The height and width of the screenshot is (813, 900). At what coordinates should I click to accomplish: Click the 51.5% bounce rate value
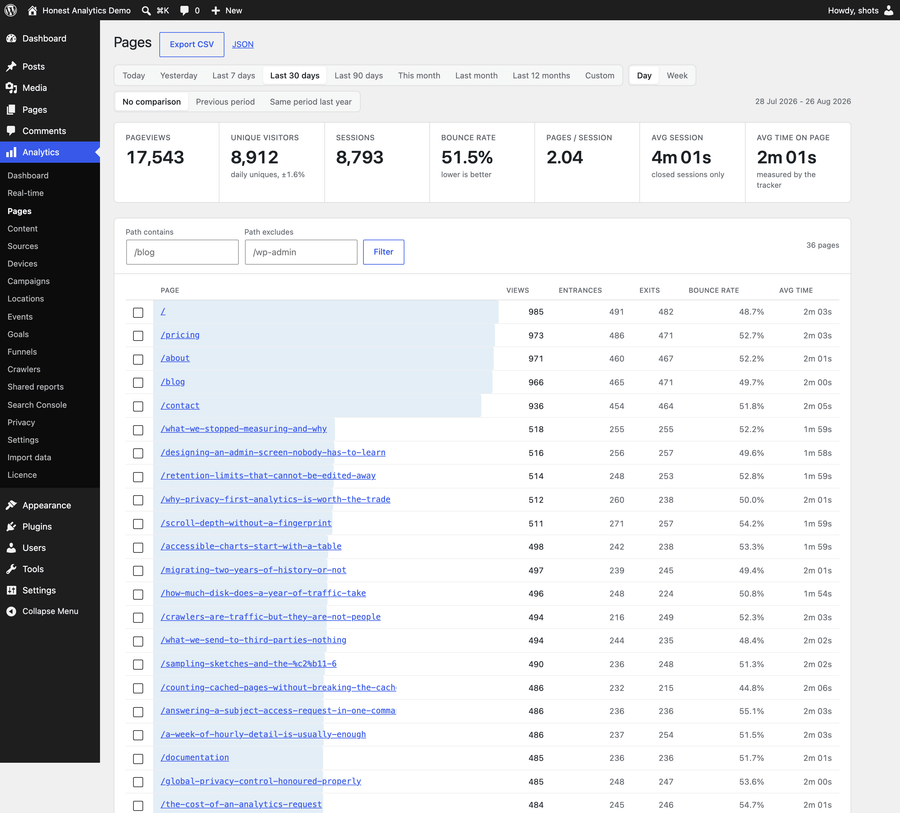point(467,157)
